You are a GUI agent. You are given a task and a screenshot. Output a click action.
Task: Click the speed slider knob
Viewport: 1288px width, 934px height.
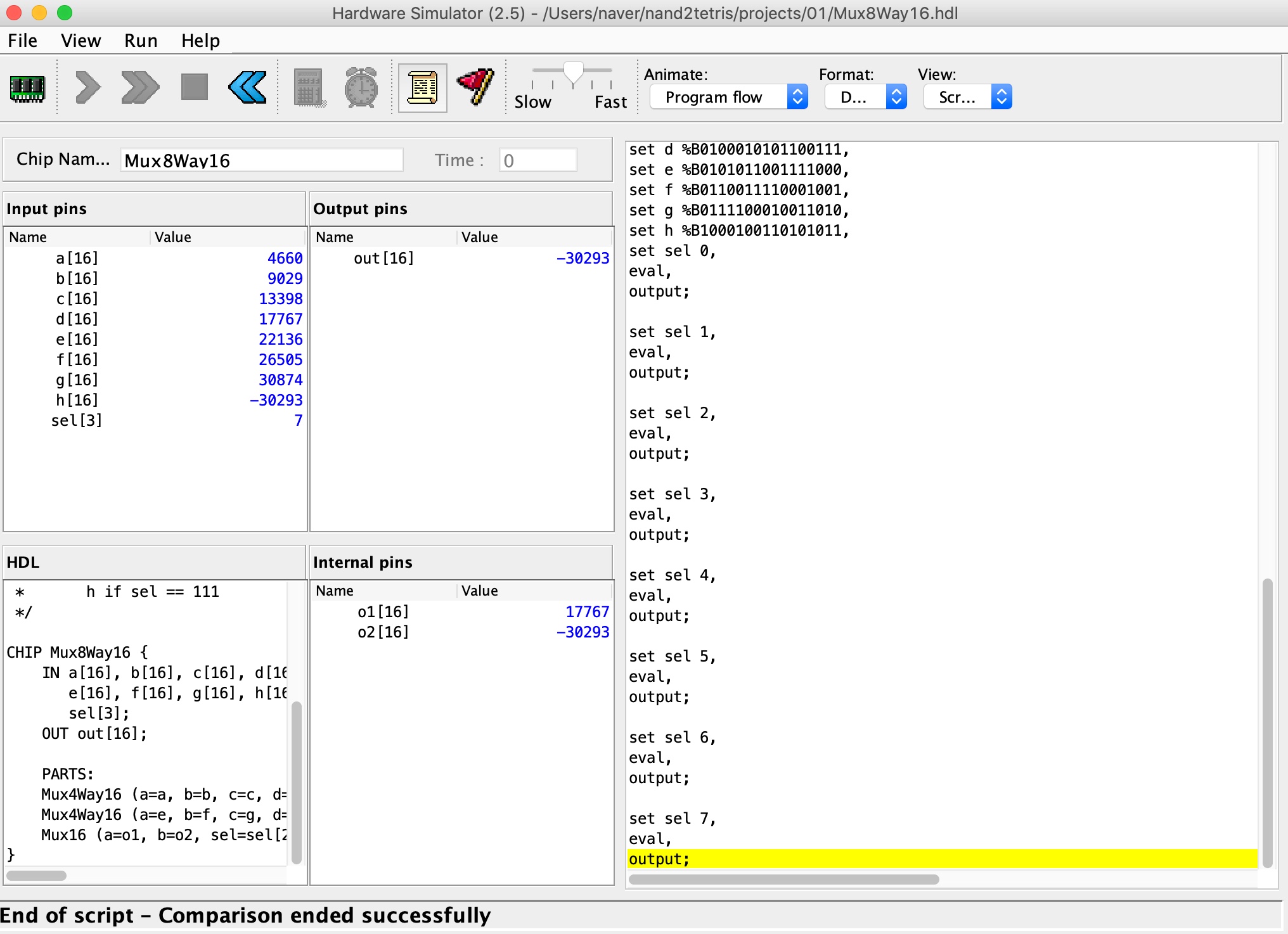574,74
